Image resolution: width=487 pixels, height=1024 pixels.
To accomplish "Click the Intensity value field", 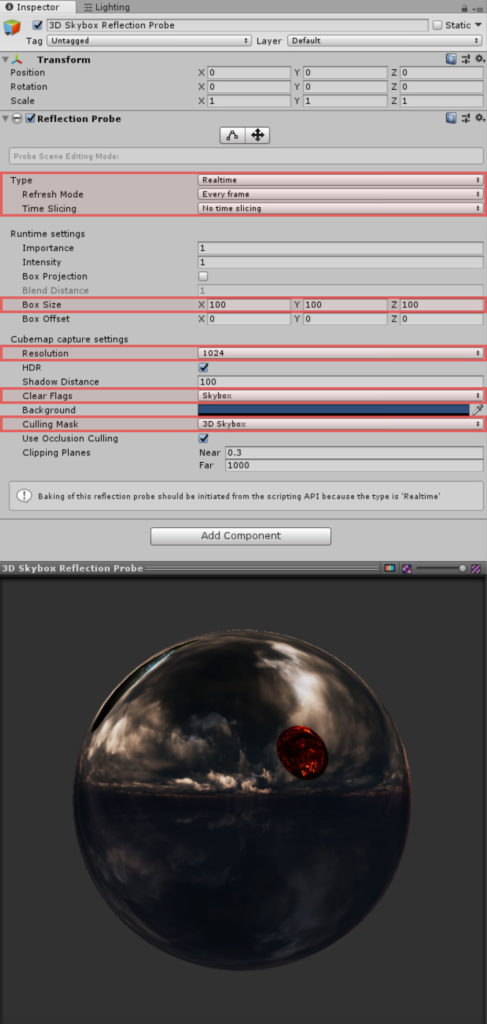I will pyautogui.click(x=340, y=263).
